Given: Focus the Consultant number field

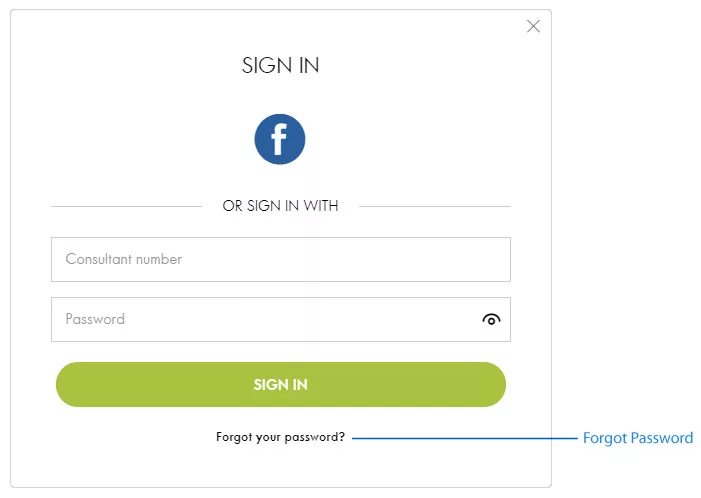Looking at the screenshot, I should point(281,259).
